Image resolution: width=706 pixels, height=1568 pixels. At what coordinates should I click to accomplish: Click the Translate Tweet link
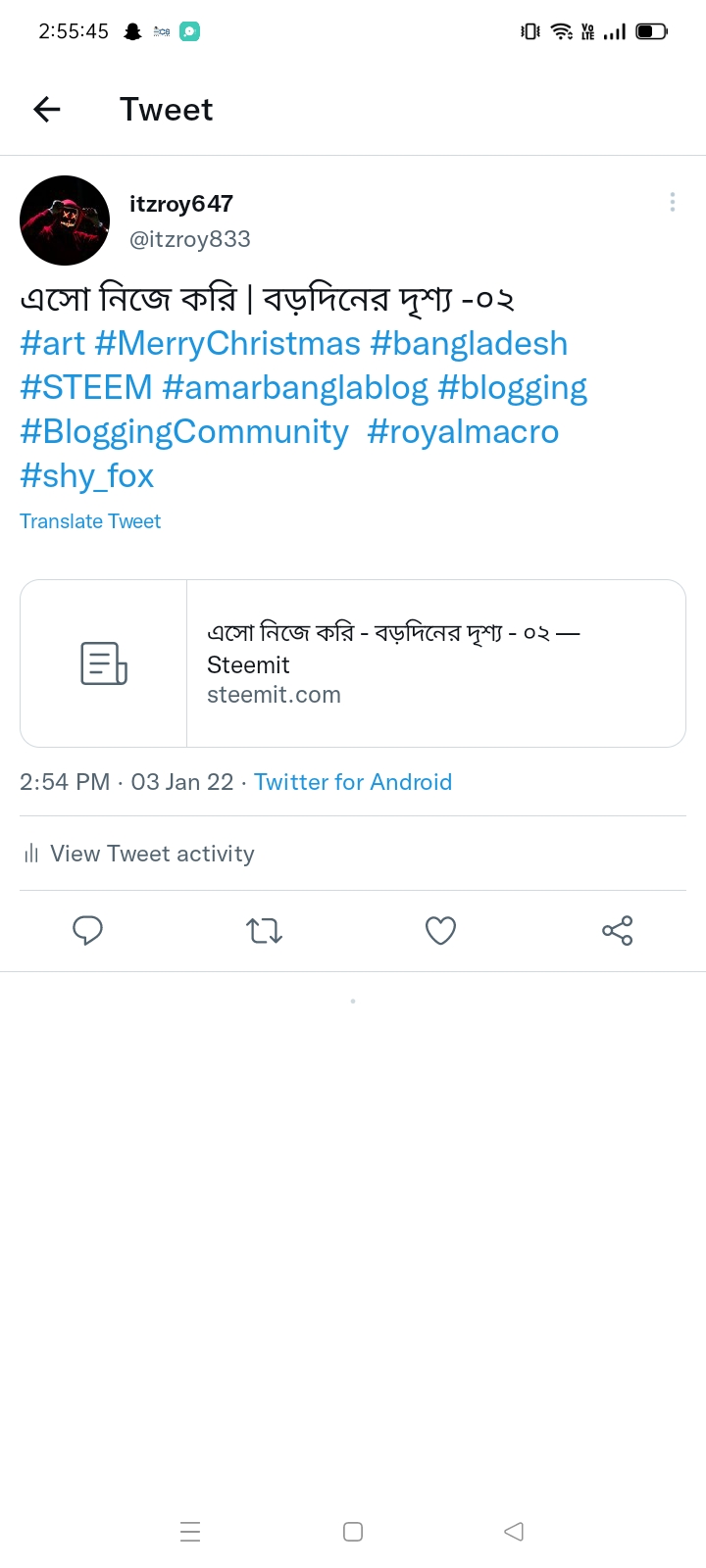coord(90,521)
